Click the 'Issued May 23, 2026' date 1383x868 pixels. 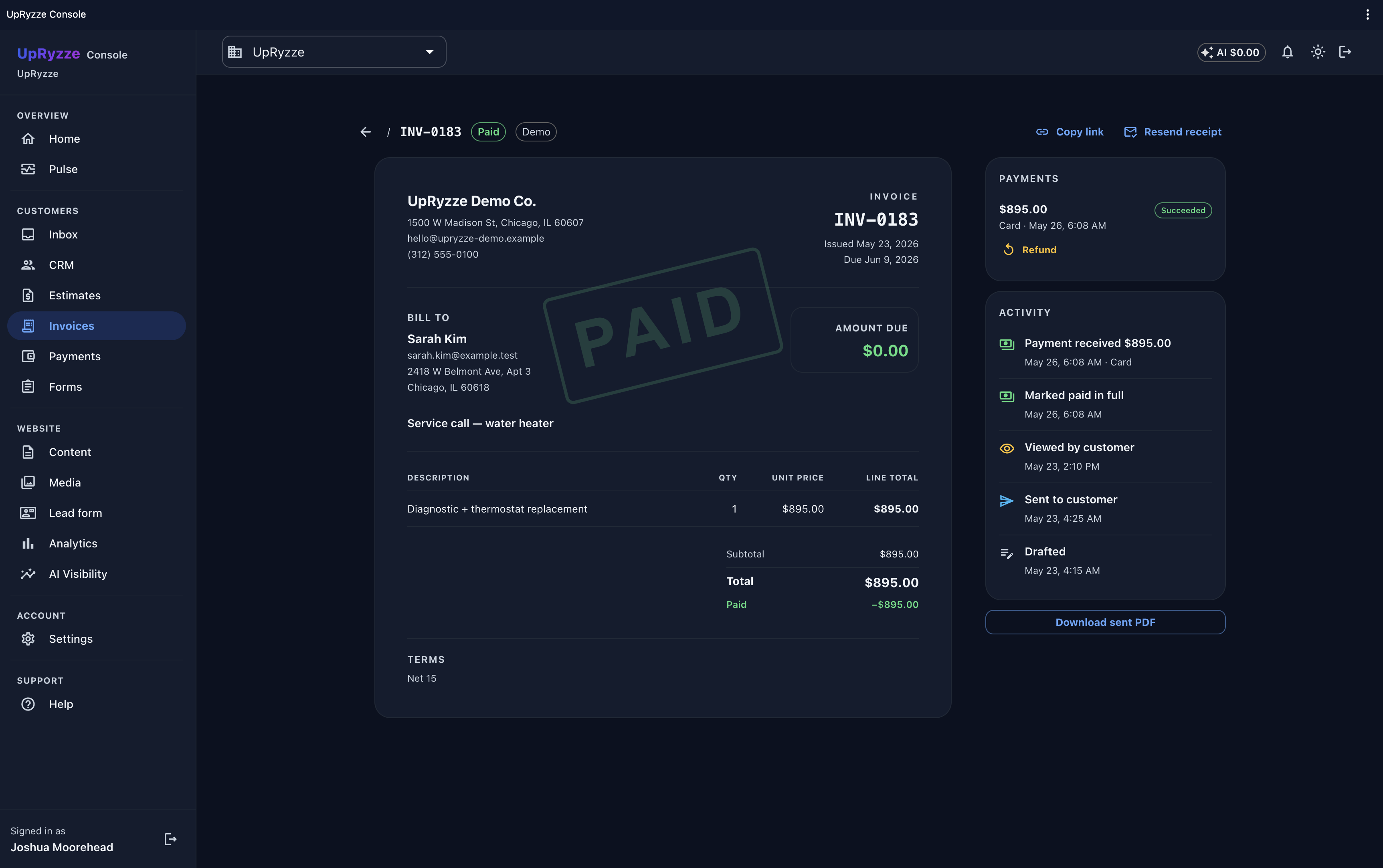pos(871,244)
